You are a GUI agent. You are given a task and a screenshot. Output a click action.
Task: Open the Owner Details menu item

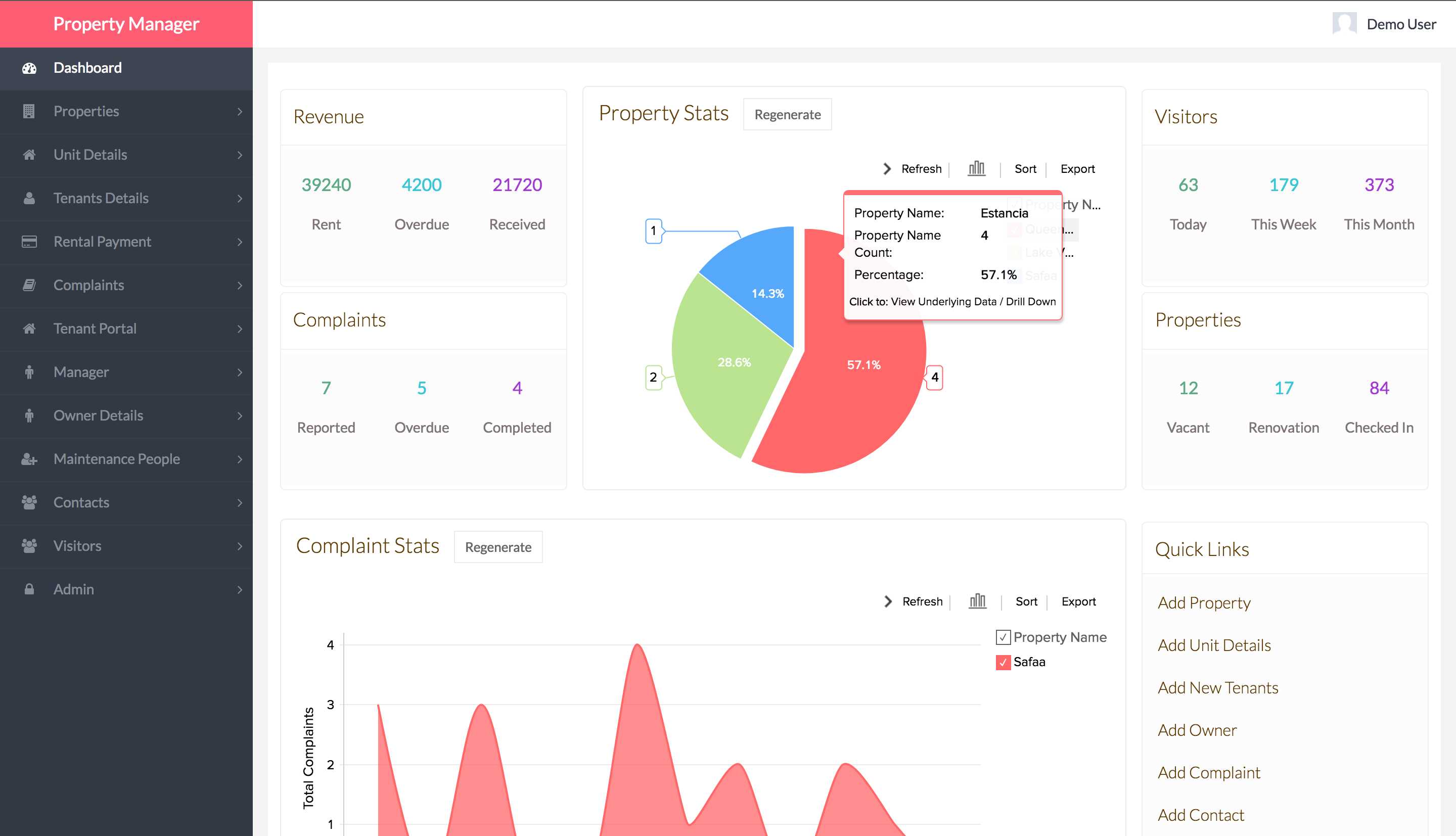(98, 415)
